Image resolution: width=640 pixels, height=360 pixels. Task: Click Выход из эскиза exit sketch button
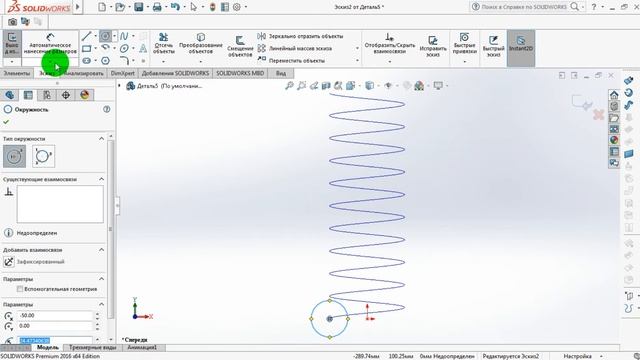pyautogui.click(x=12, y=44)
